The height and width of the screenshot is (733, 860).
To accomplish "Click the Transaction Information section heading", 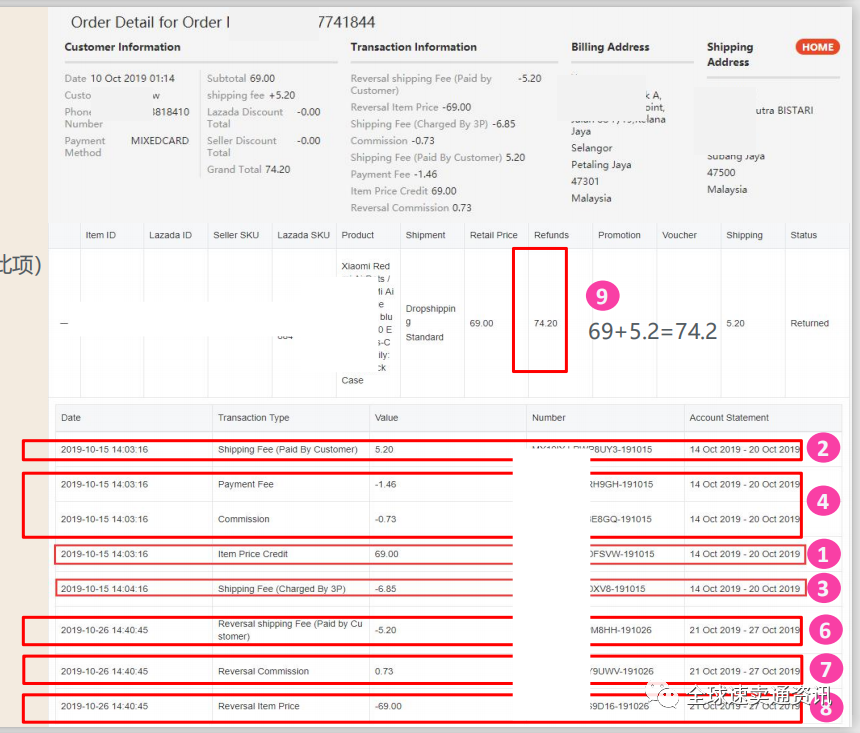I will pyautogui.click(x=413, y=47).
